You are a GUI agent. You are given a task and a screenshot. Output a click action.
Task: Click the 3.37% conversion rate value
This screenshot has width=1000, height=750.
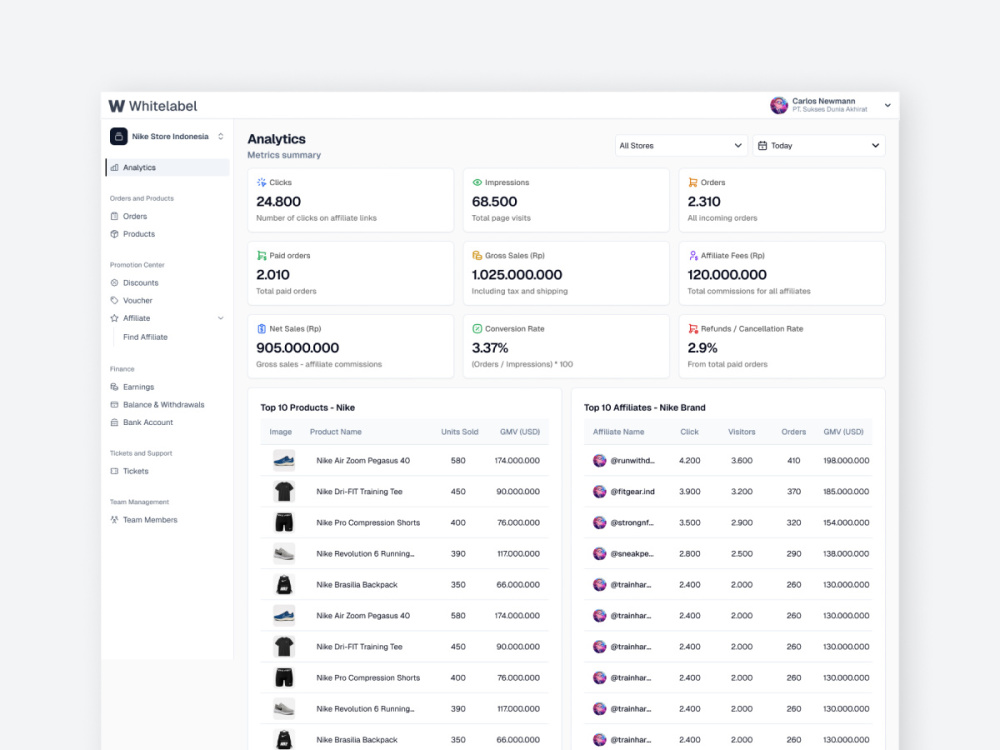click(x=490, y=348)
